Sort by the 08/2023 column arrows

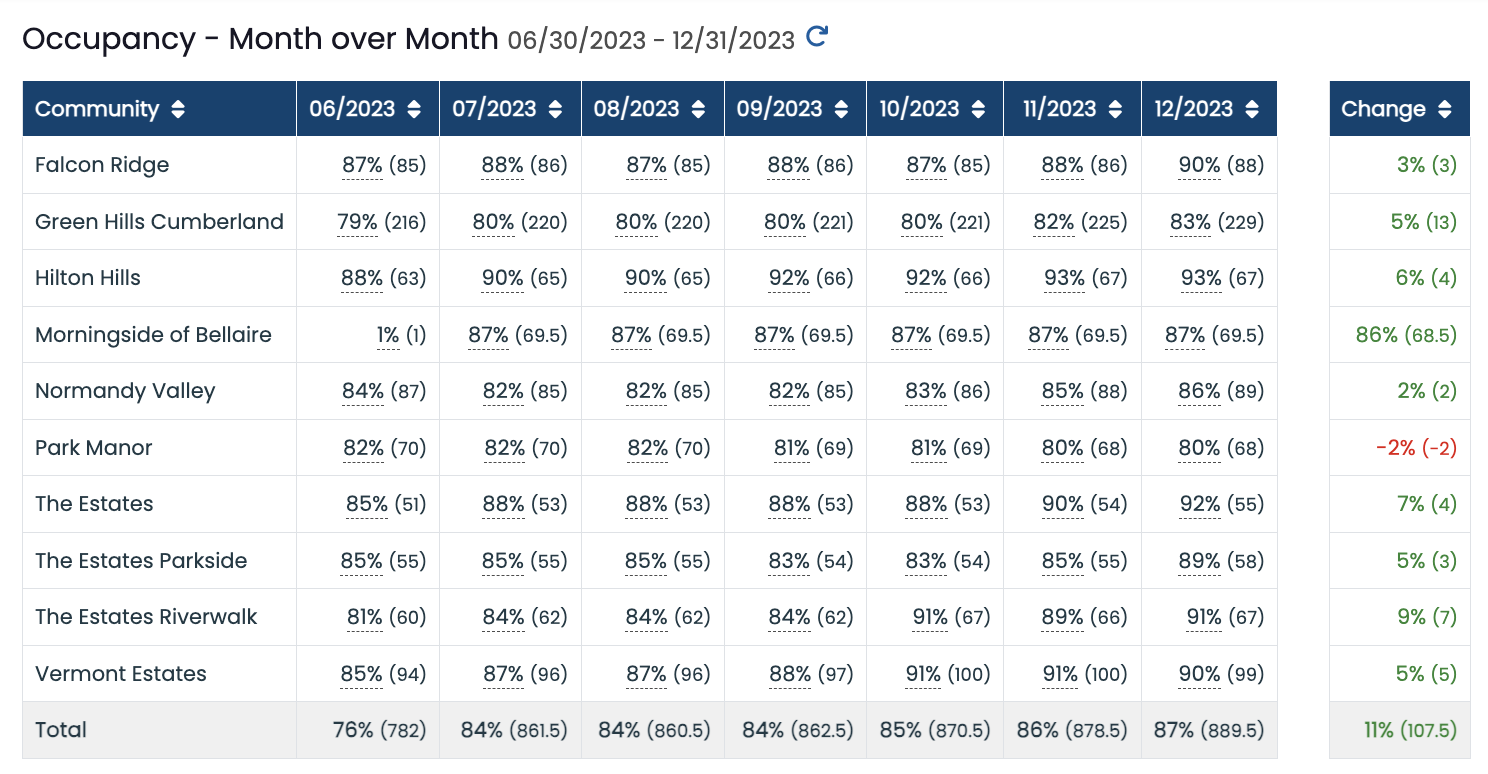pos(698,109)
